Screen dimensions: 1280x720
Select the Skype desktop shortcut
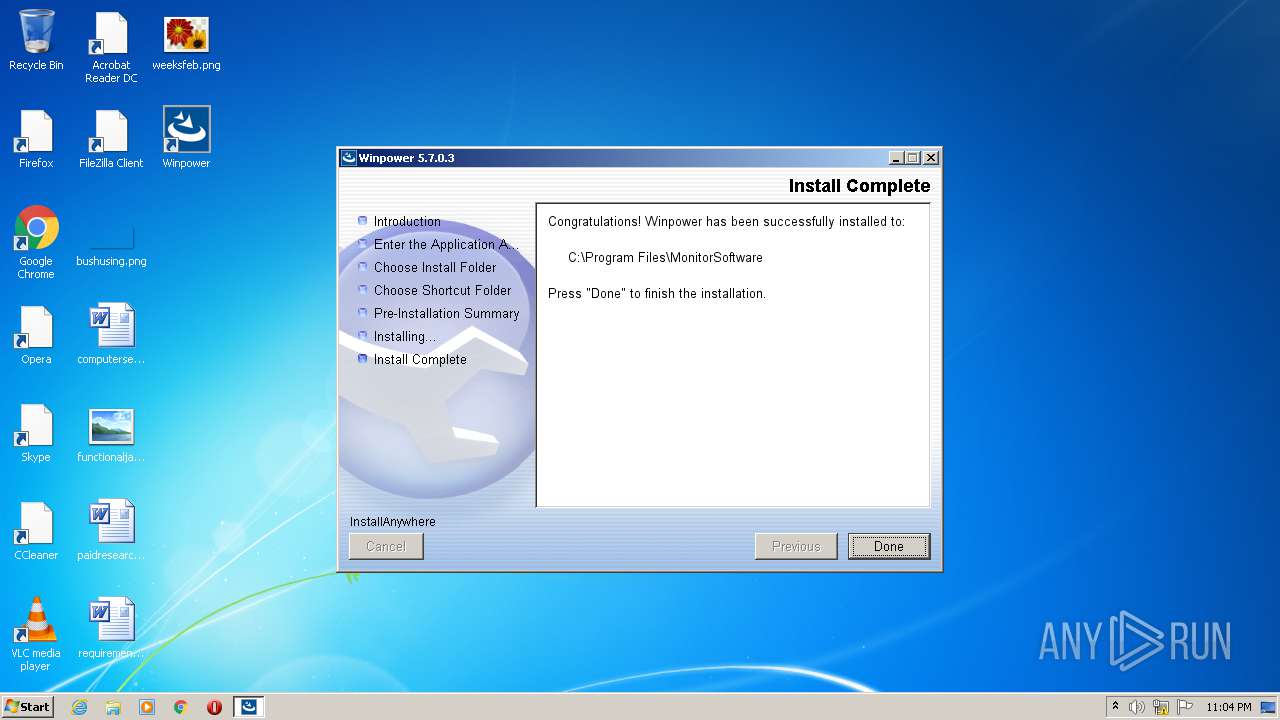tap(36, 434)
